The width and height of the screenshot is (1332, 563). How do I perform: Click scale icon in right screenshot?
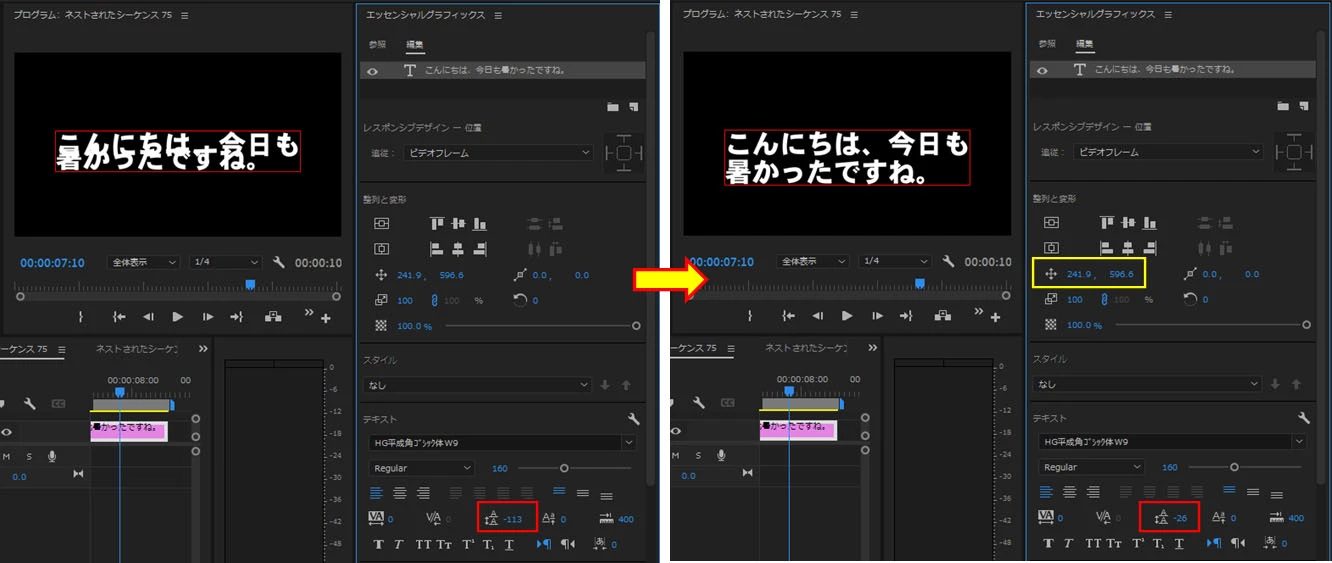[1051, 298]
